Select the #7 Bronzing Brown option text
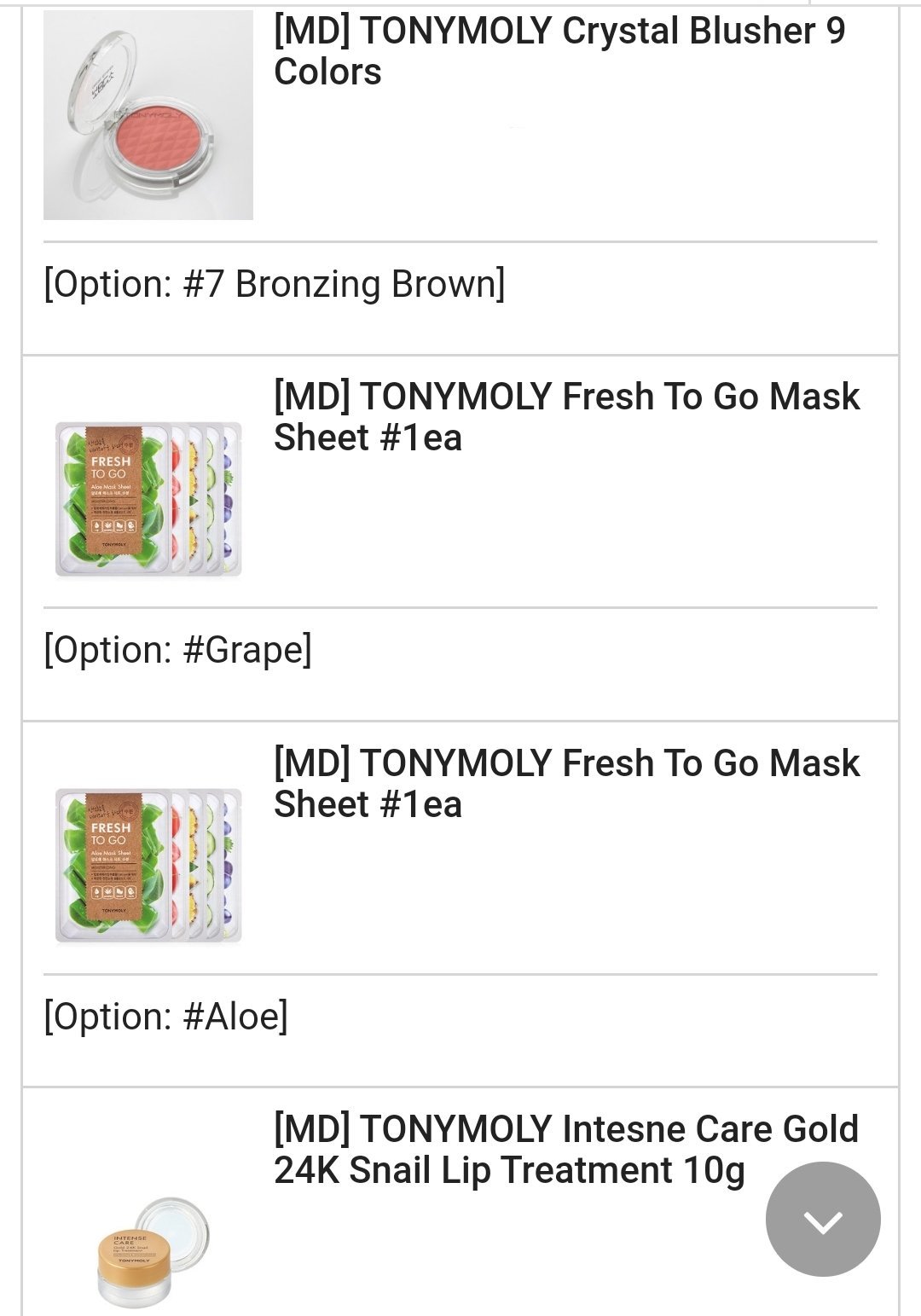The image size is (921, 1316). point(344,284)
